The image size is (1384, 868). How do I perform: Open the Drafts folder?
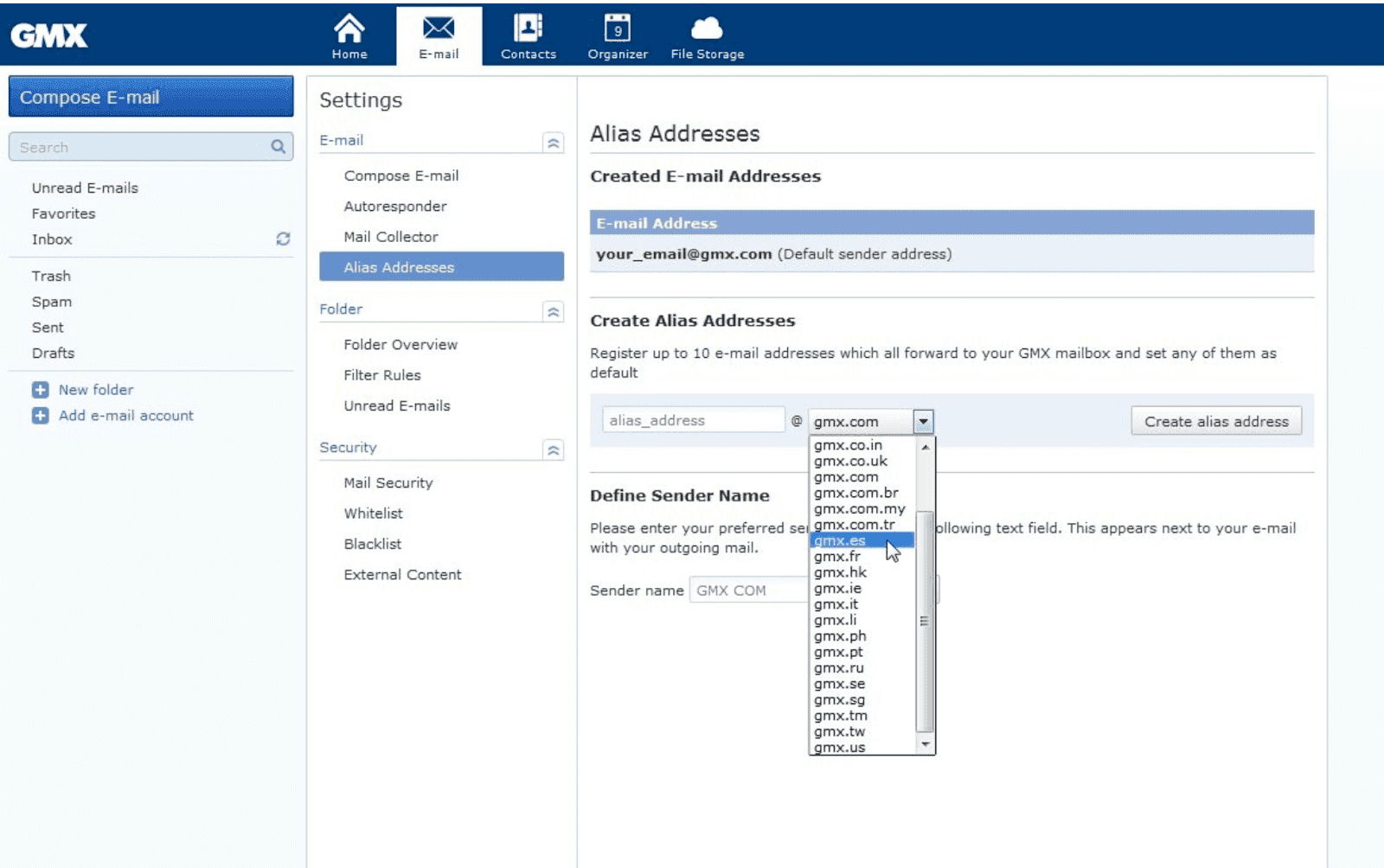53,353
